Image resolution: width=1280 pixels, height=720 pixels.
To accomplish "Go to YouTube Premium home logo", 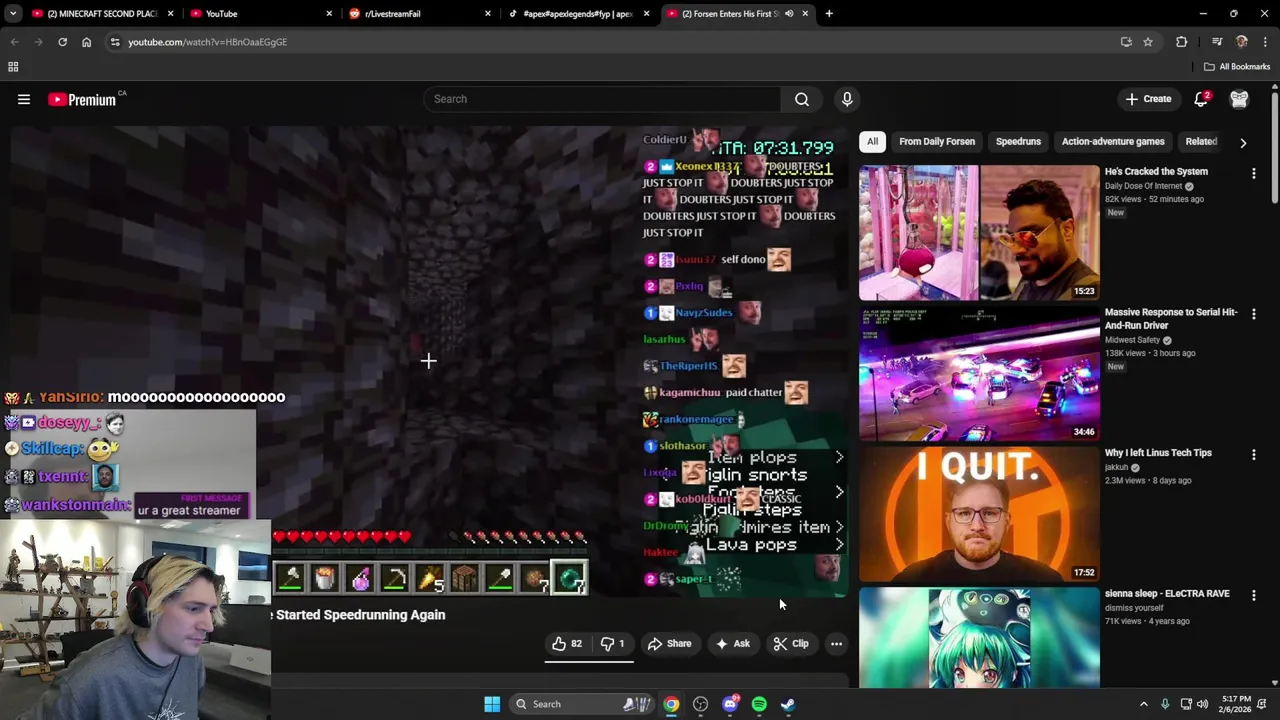I will [82, 99].
